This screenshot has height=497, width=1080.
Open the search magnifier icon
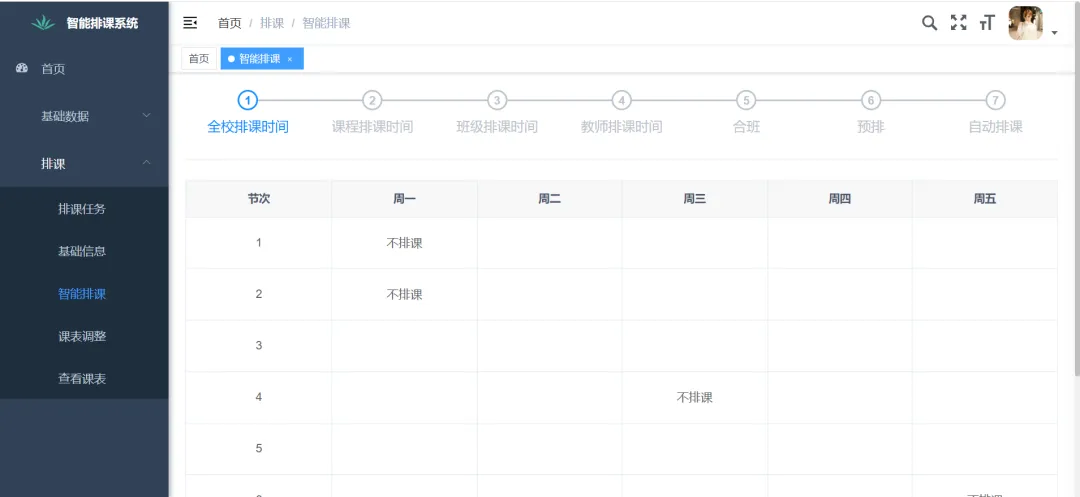click(x=929, y=23)
